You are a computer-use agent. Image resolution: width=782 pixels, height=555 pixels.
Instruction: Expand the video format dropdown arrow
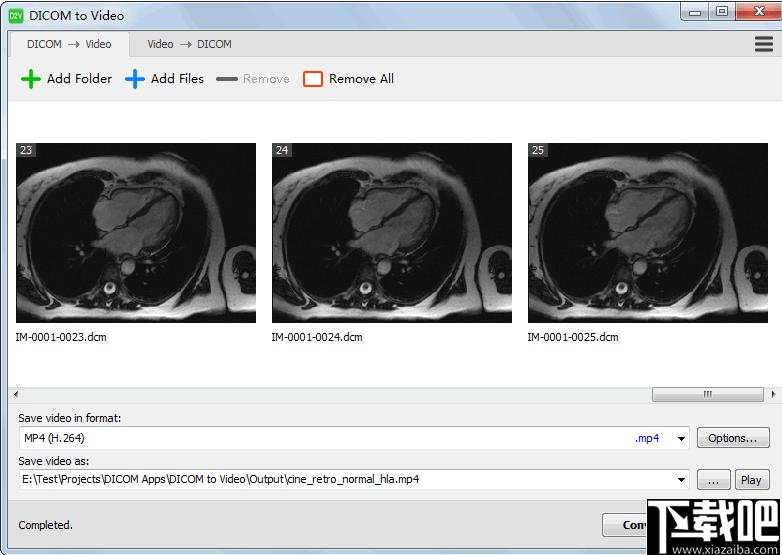[x=681, y=439]
